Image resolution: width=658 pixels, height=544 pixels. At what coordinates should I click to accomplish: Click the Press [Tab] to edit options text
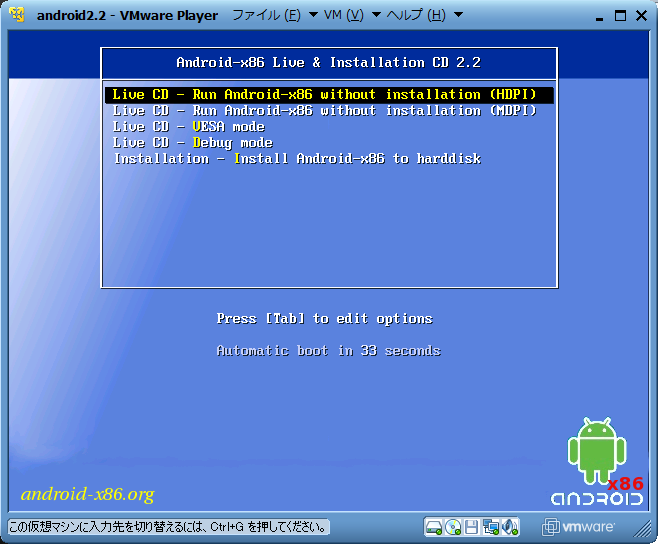pyautogui.click(x=324, y=319)
